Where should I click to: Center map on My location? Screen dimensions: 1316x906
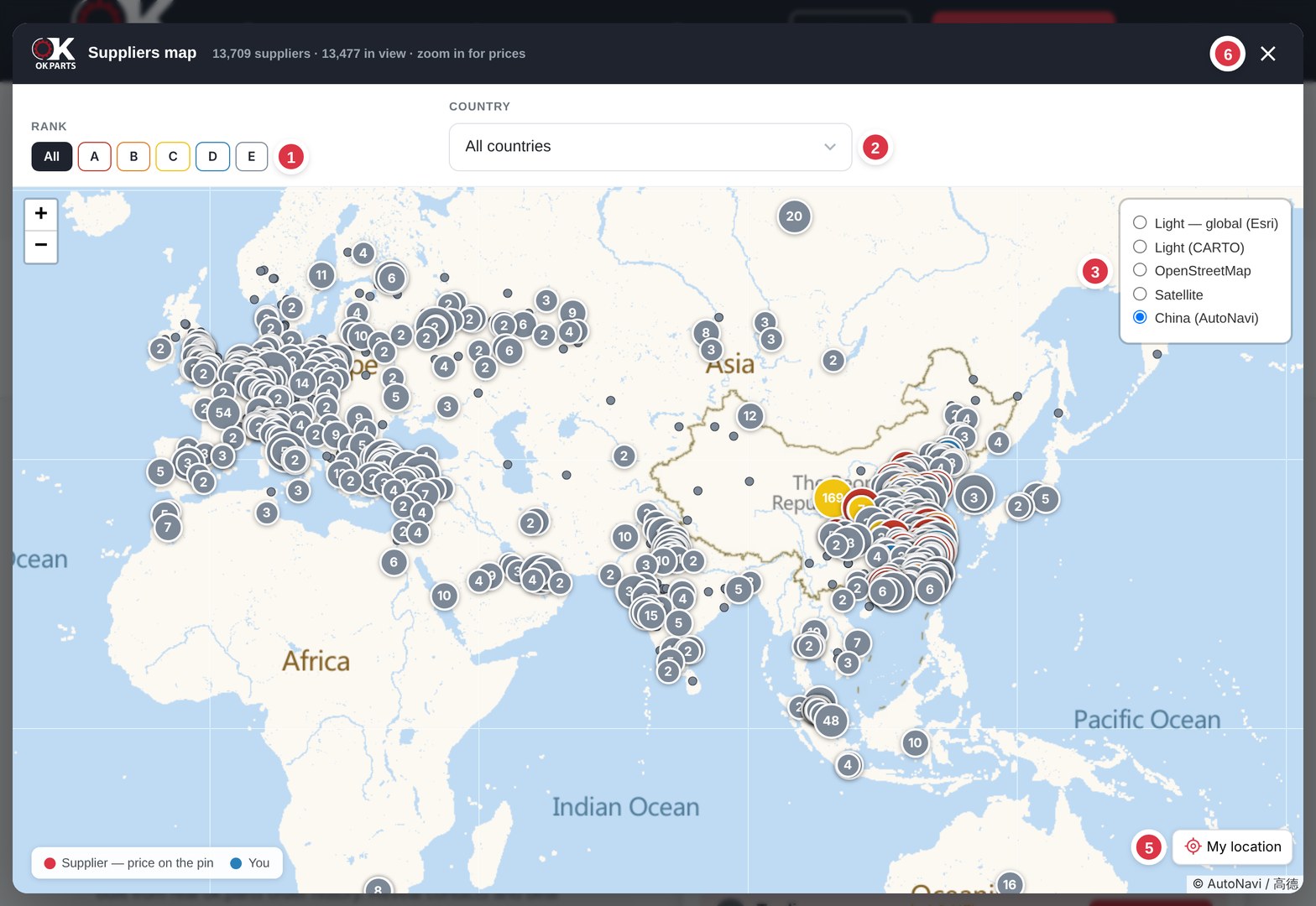(1232, 846)
